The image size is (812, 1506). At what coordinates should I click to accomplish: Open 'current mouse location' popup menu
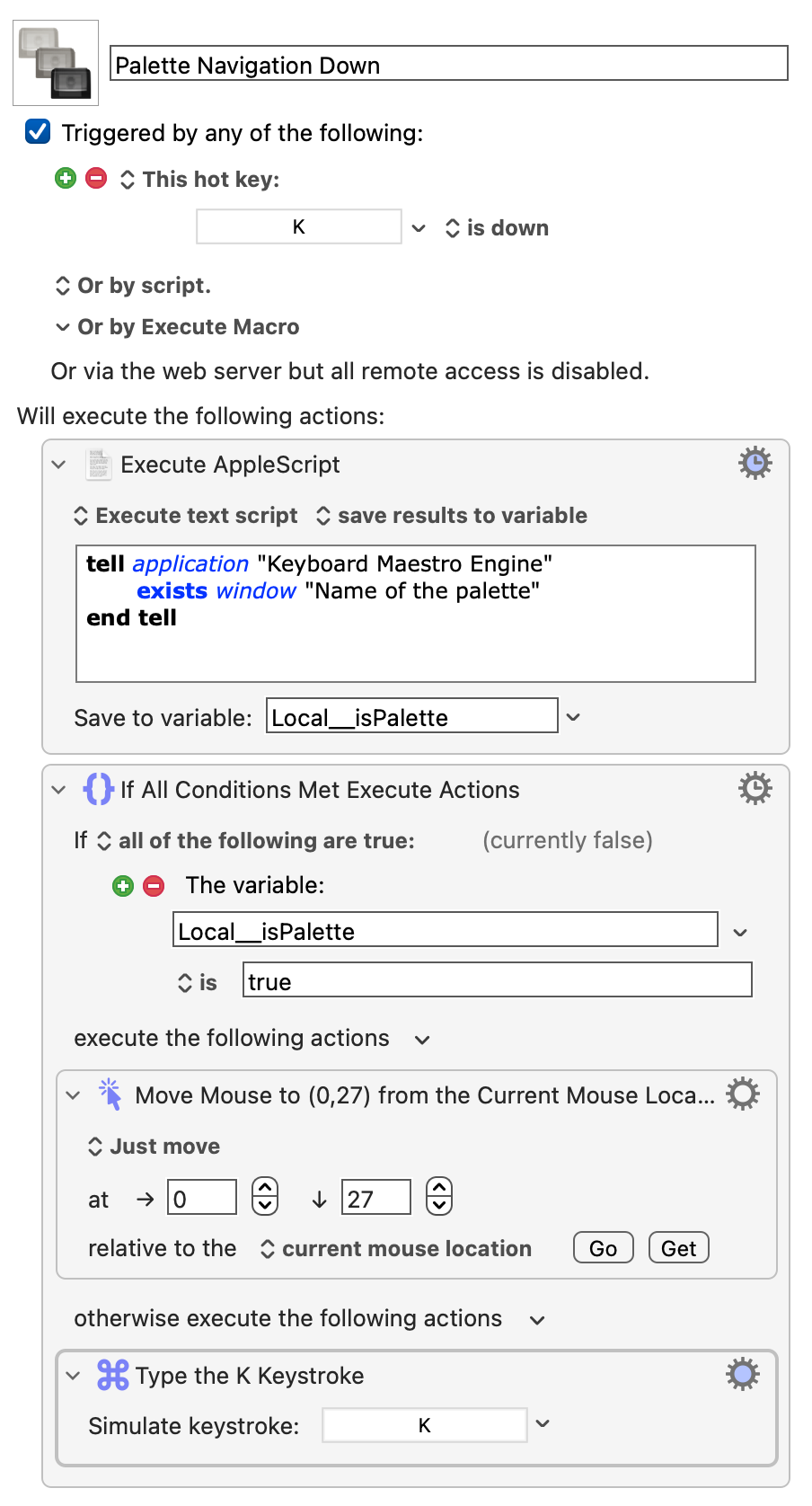[x=396, y=1249]
